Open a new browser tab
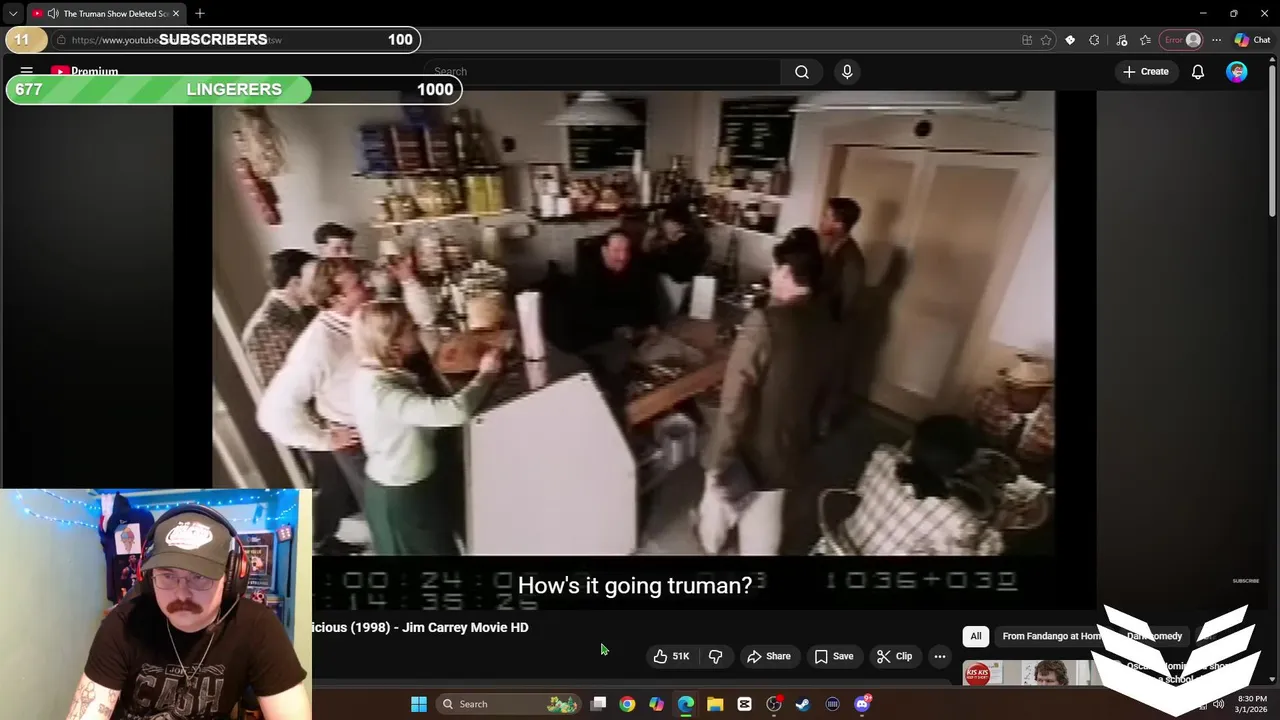The image size is (1280, 720). point(200,14)
